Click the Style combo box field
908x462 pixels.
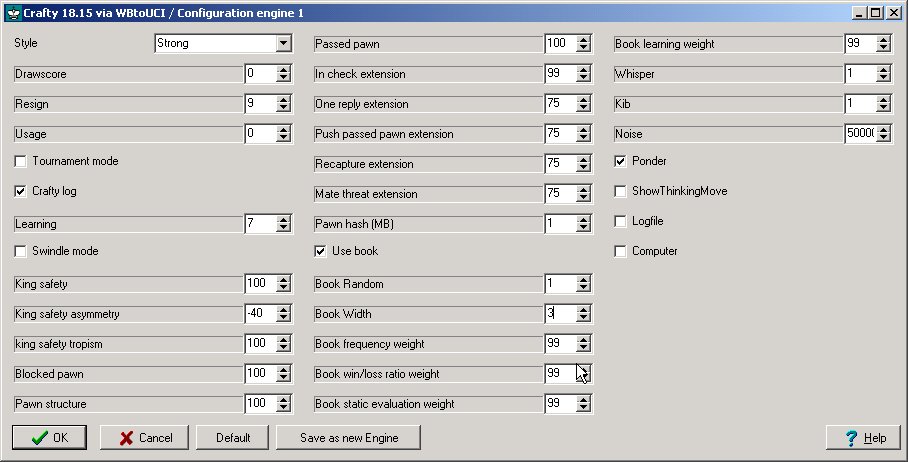pyautogui.click(x=224, y=43)
